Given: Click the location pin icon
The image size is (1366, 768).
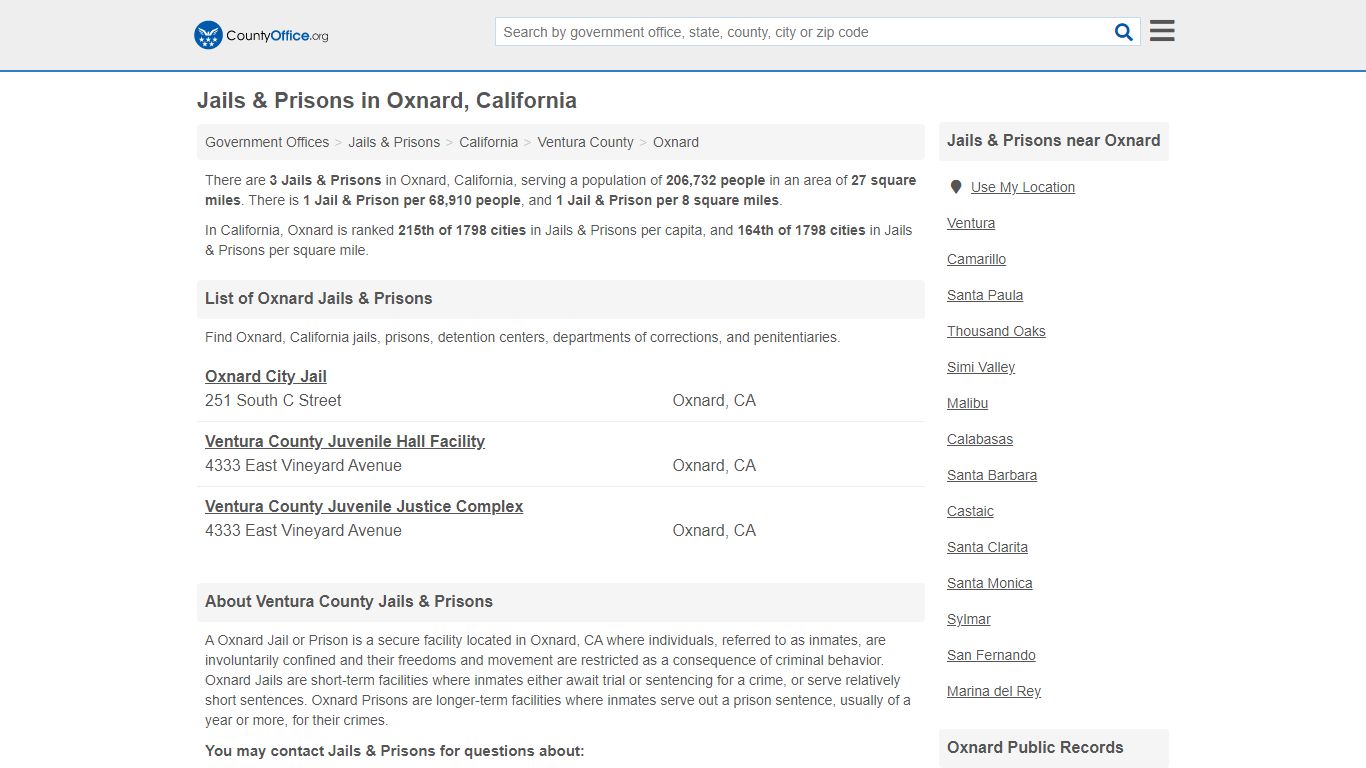Looking at the screenshot, I should pyautogui.click(x=956, y=187).
